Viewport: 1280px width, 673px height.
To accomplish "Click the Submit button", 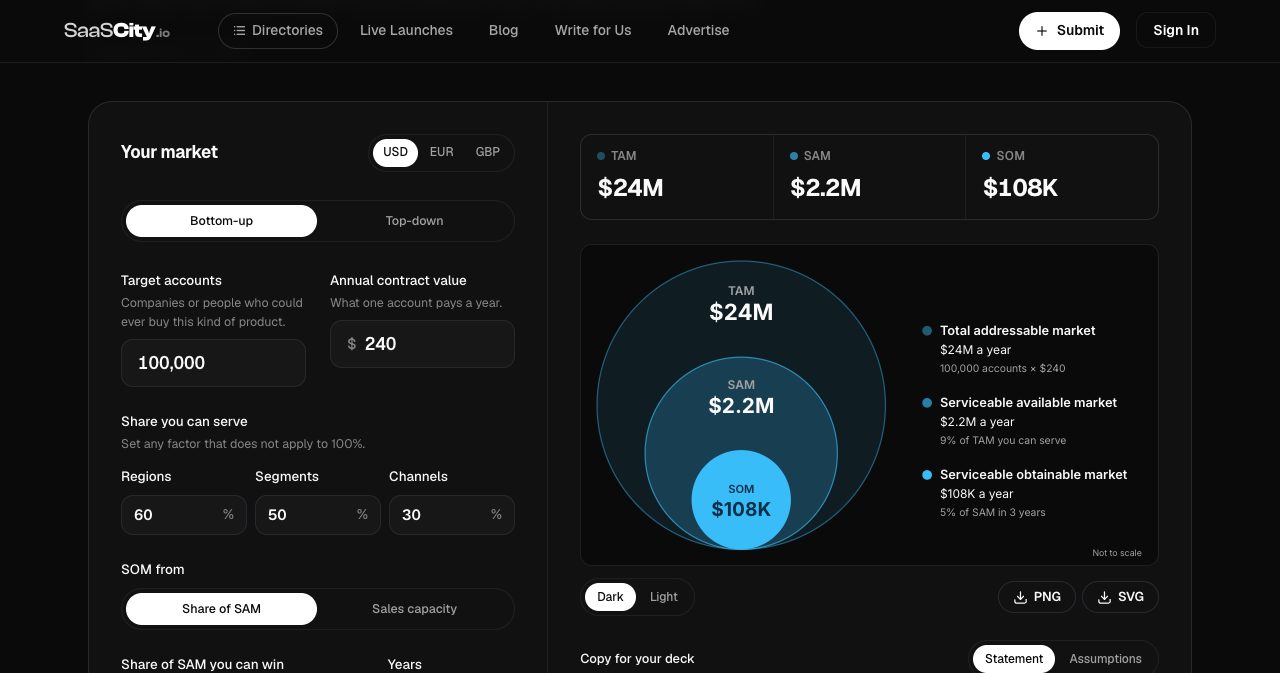I will pos(1069,31).
